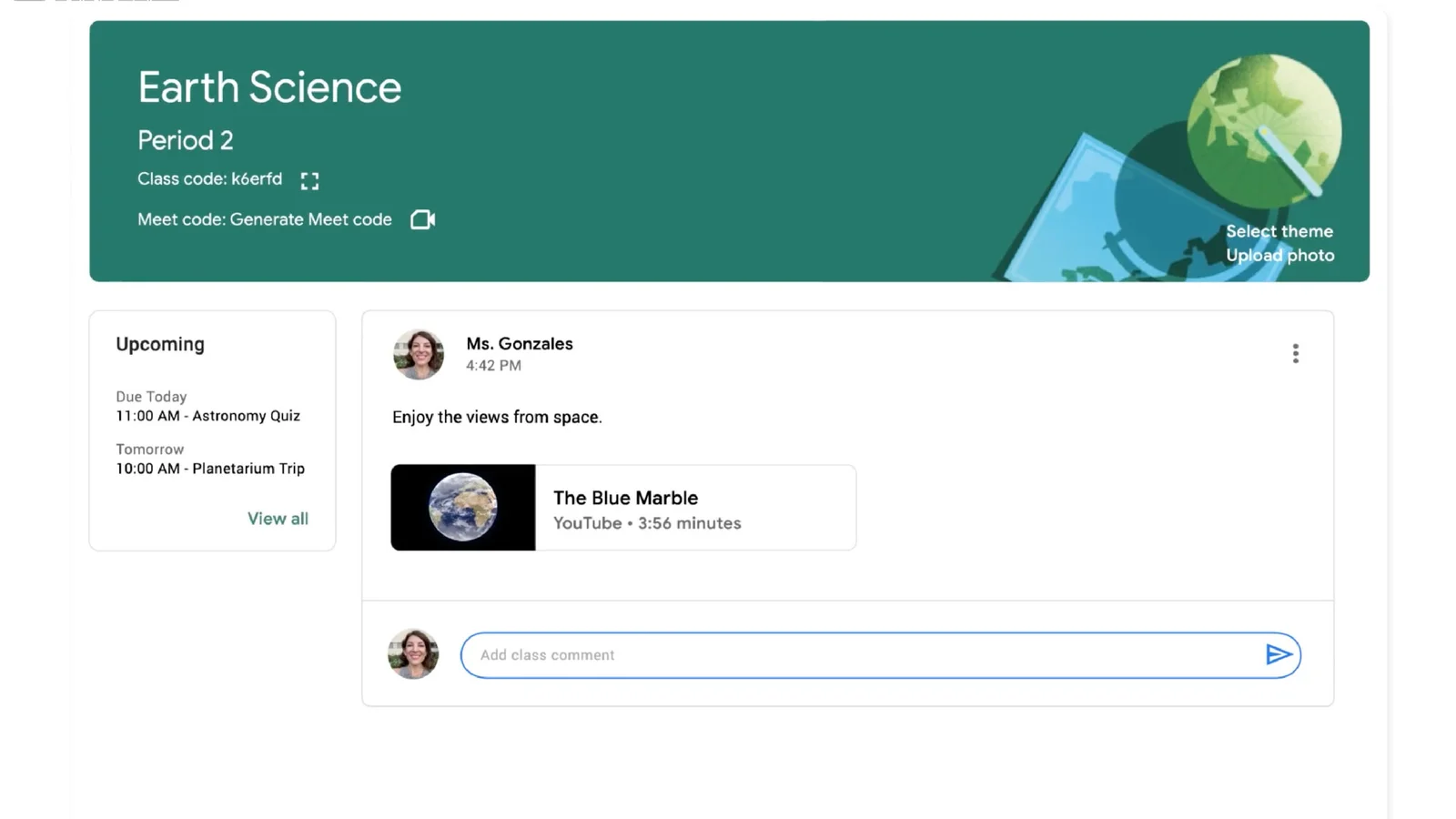
Task: Open The Blue Marble video title
Action: 625,498
